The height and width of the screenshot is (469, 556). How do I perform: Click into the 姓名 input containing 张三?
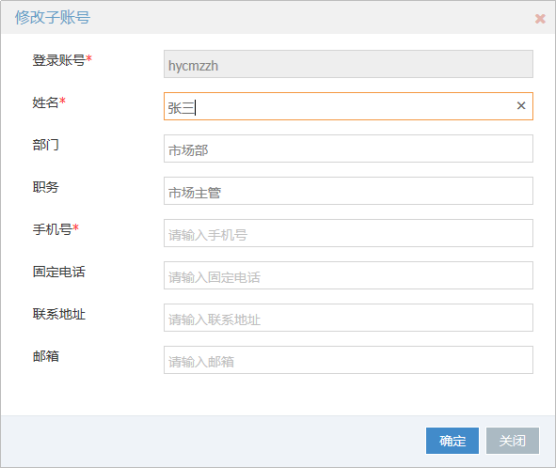point(348,106)
